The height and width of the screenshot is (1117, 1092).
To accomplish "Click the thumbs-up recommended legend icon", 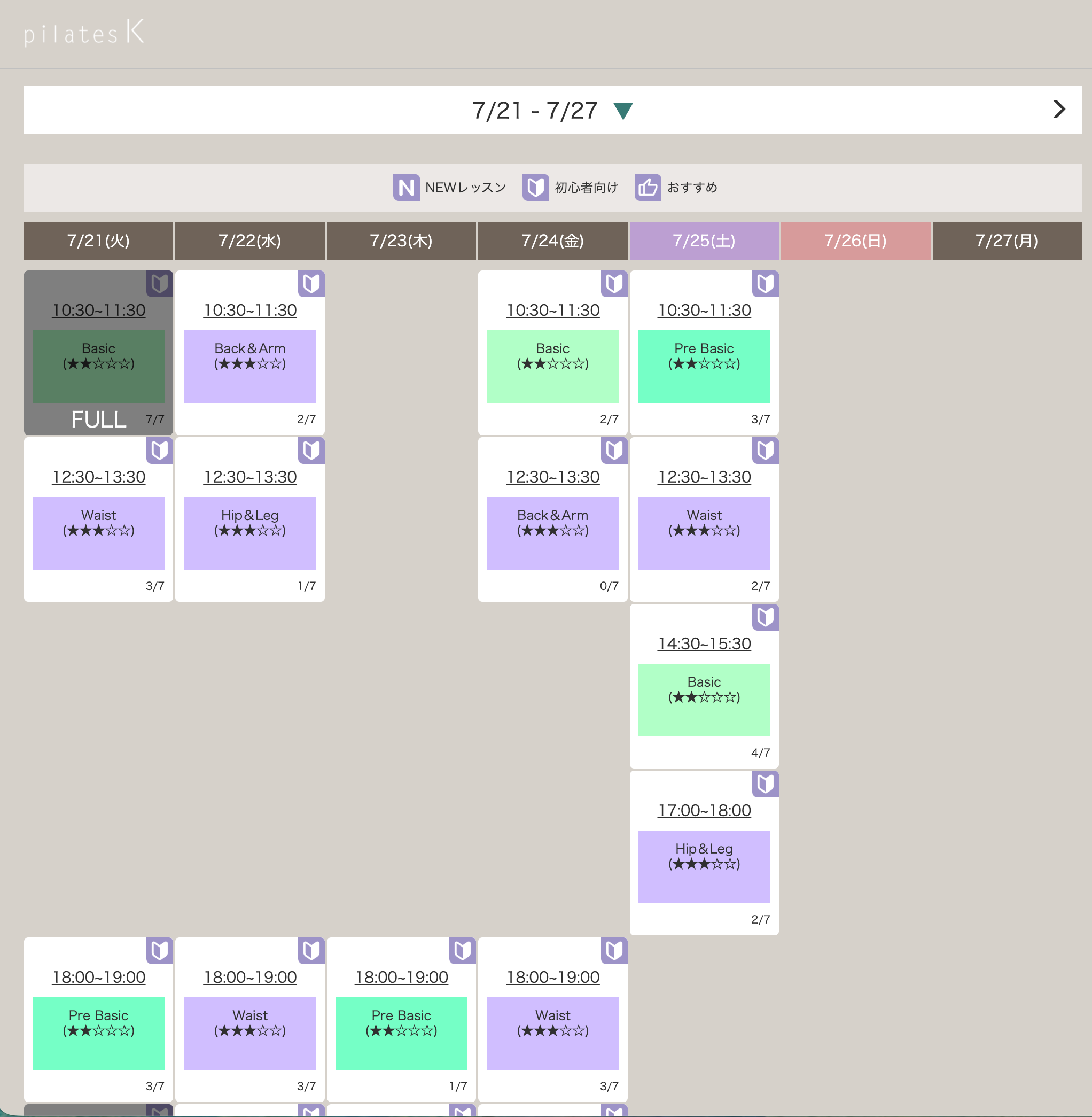I will pos(648,188).
